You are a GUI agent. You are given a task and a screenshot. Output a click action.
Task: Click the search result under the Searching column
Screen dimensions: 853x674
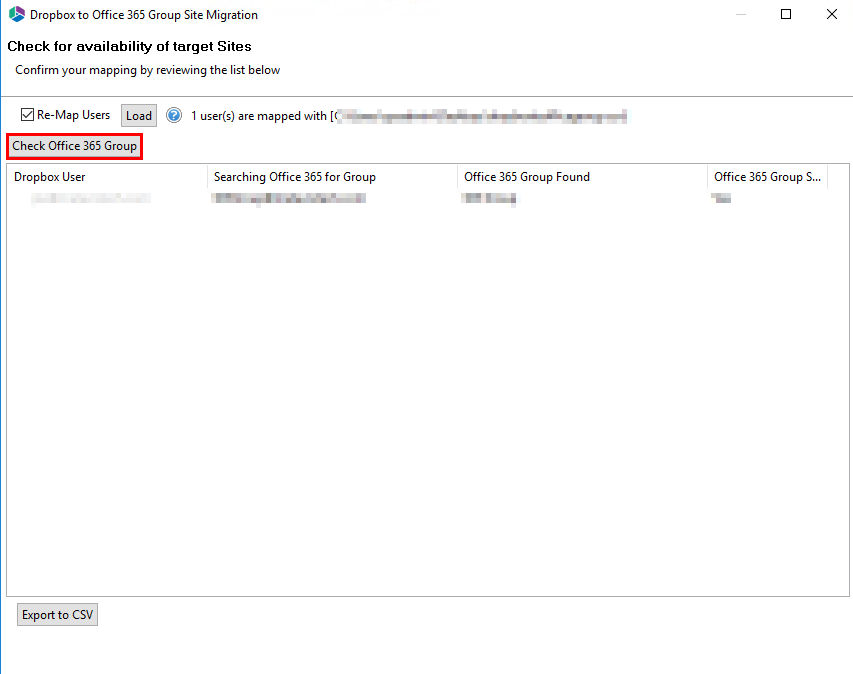click(289, 197)
